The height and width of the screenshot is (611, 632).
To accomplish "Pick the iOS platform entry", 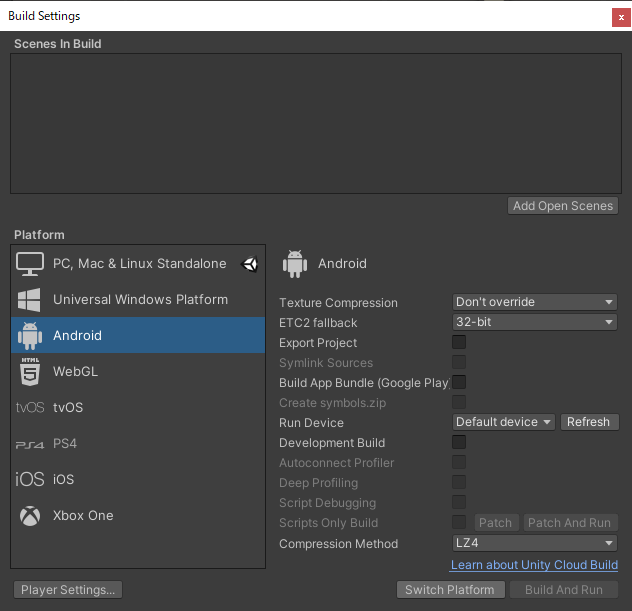I will pyautogui.click(x=138, y=479).
